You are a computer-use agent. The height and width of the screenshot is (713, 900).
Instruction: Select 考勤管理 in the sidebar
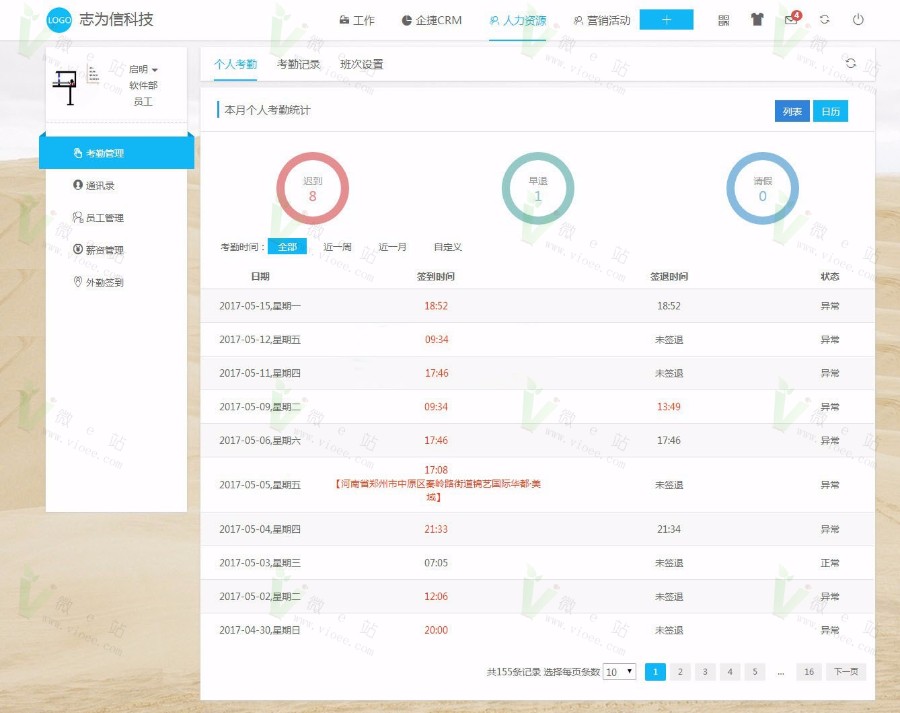(117, 153)
